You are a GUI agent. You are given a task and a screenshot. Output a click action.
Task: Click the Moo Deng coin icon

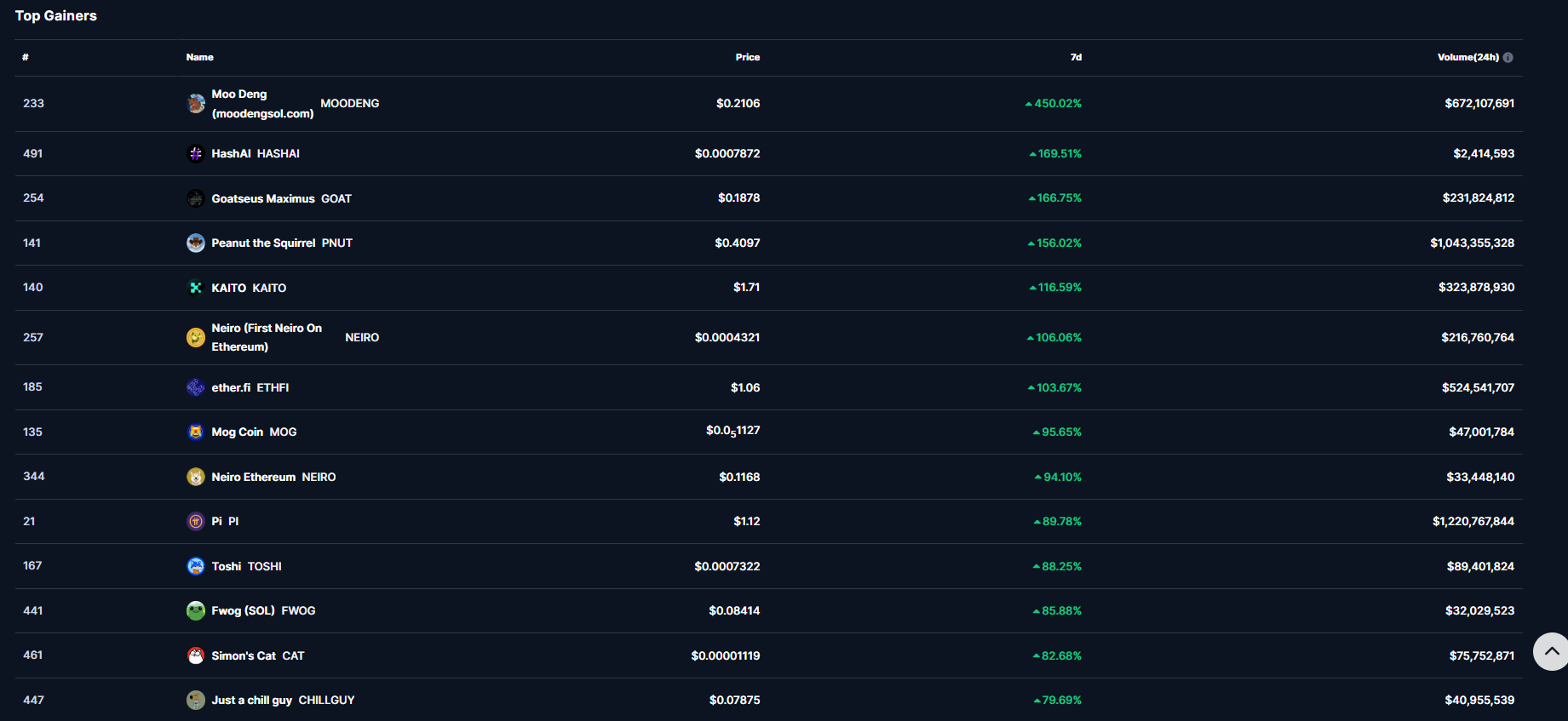[x=196, y=104]
